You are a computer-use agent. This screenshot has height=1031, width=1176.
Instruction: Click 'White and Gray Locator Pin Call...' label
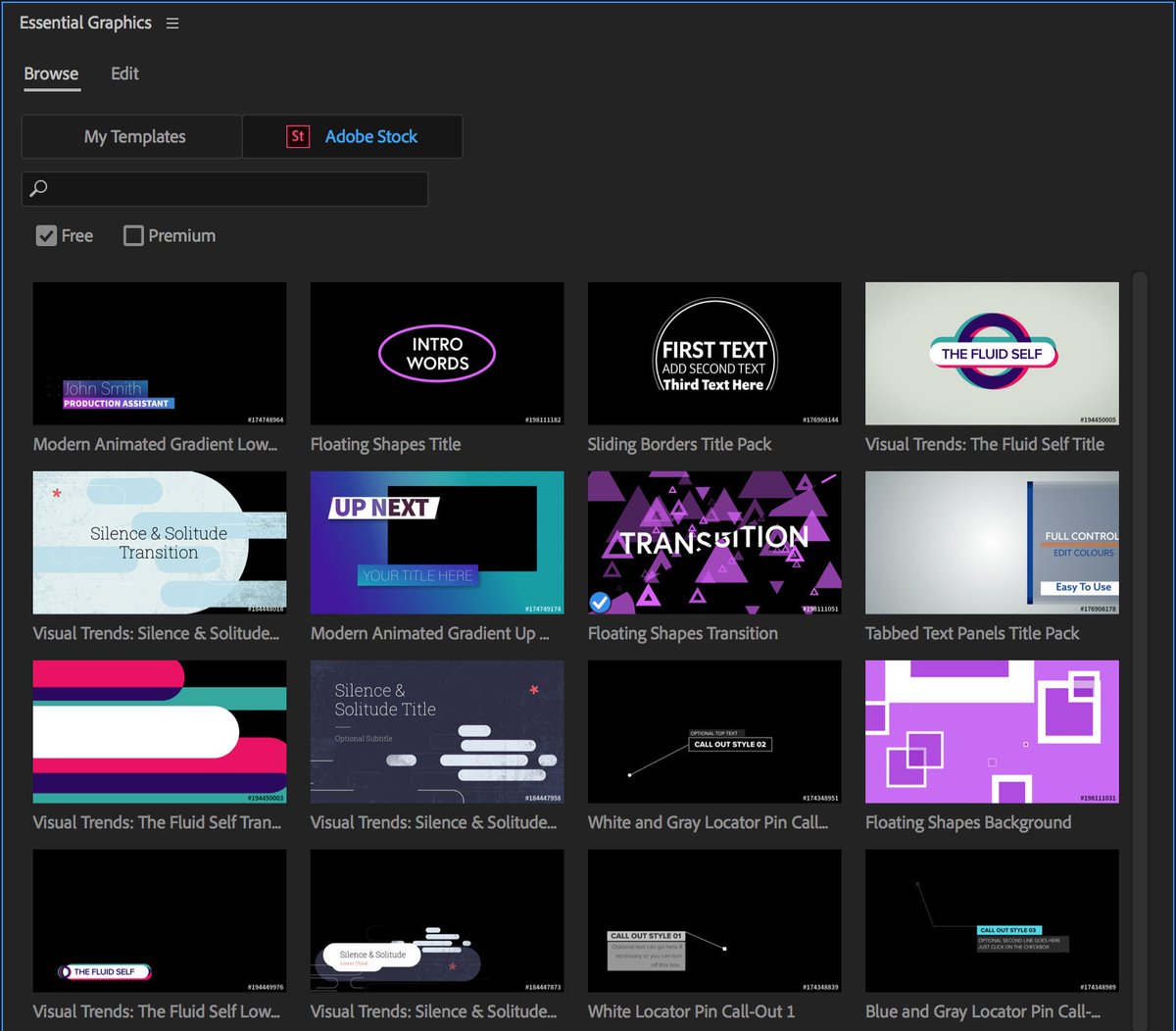[x=708, y=822]
